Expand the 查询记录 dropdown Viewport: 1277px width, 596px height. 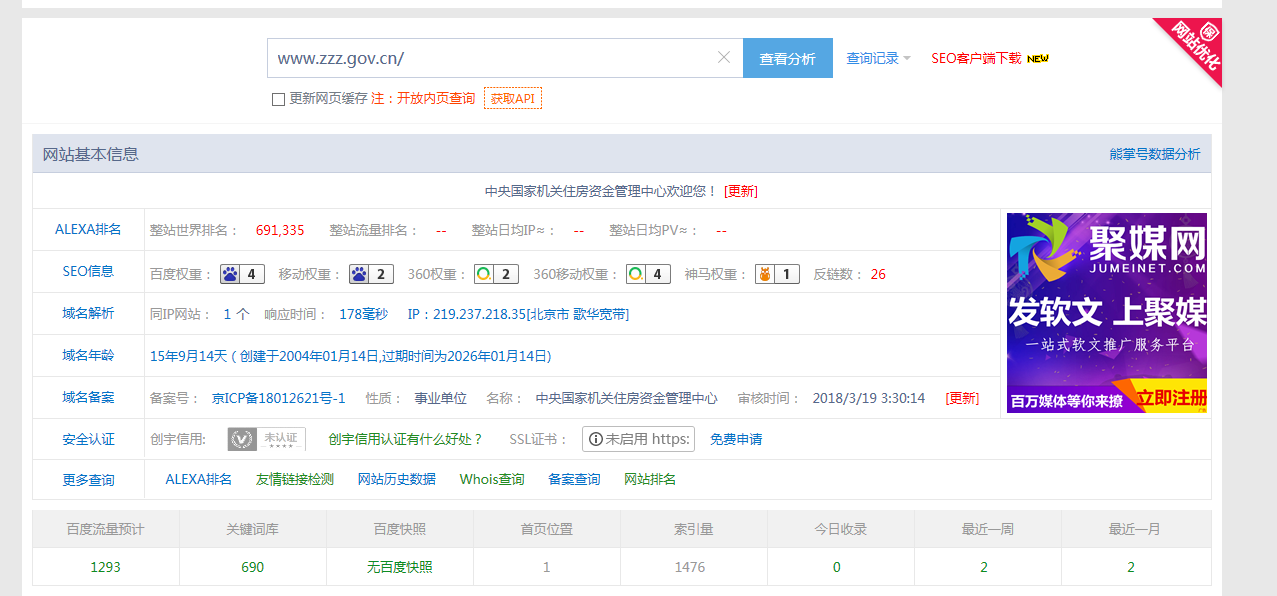[x=878, y=59]
